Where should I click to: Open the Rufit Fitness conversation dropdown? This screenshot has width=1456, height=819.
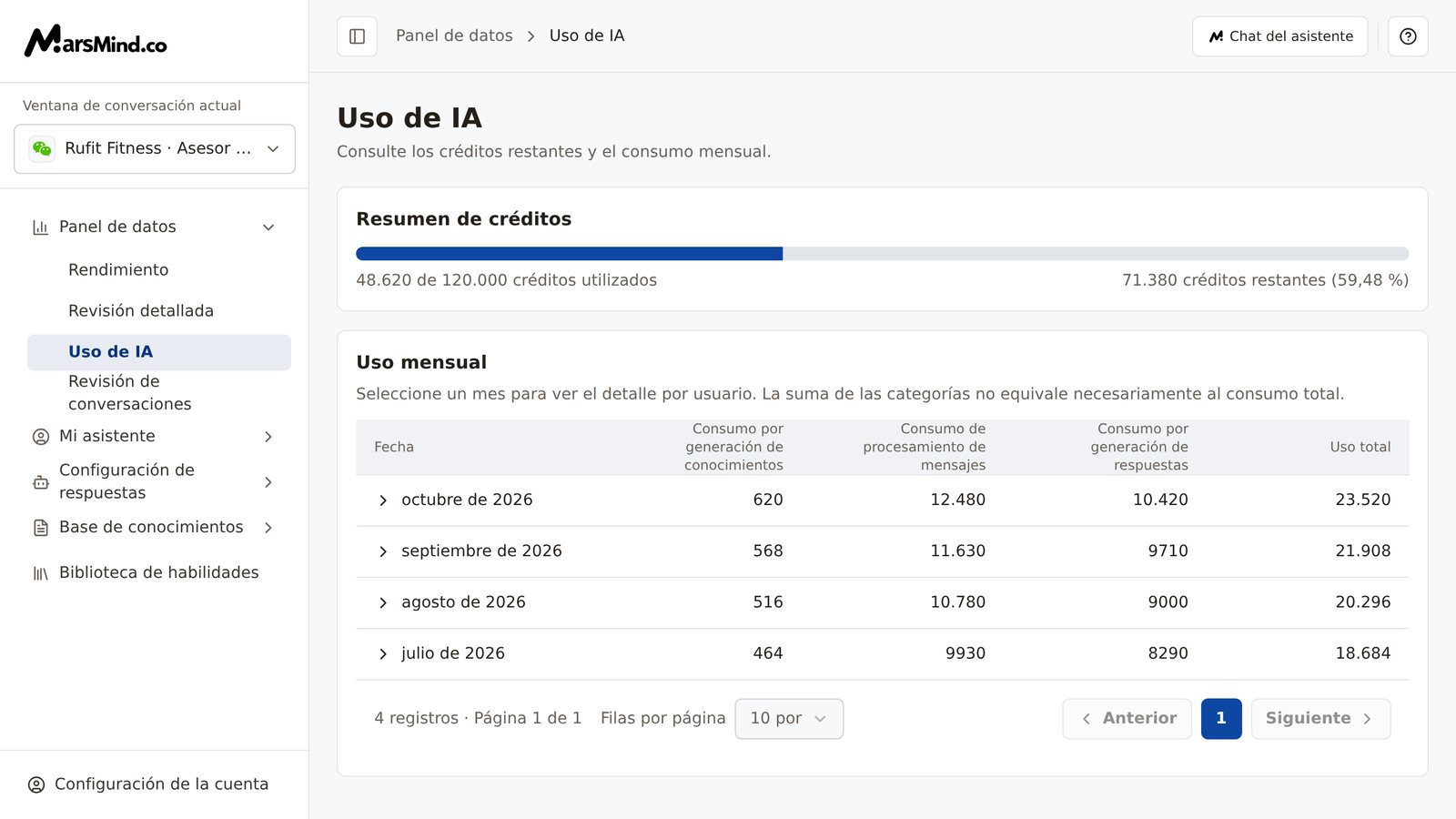coord(155,148)
